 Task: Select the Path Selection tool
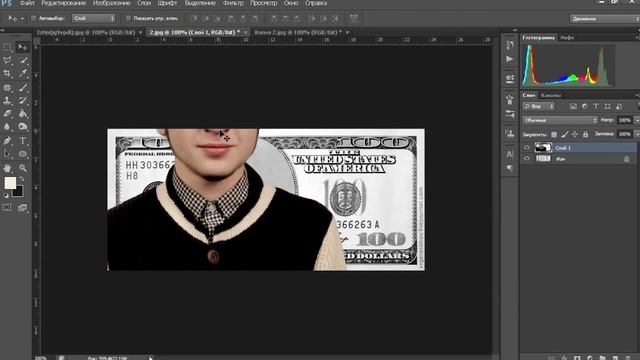tap(7, 154)
